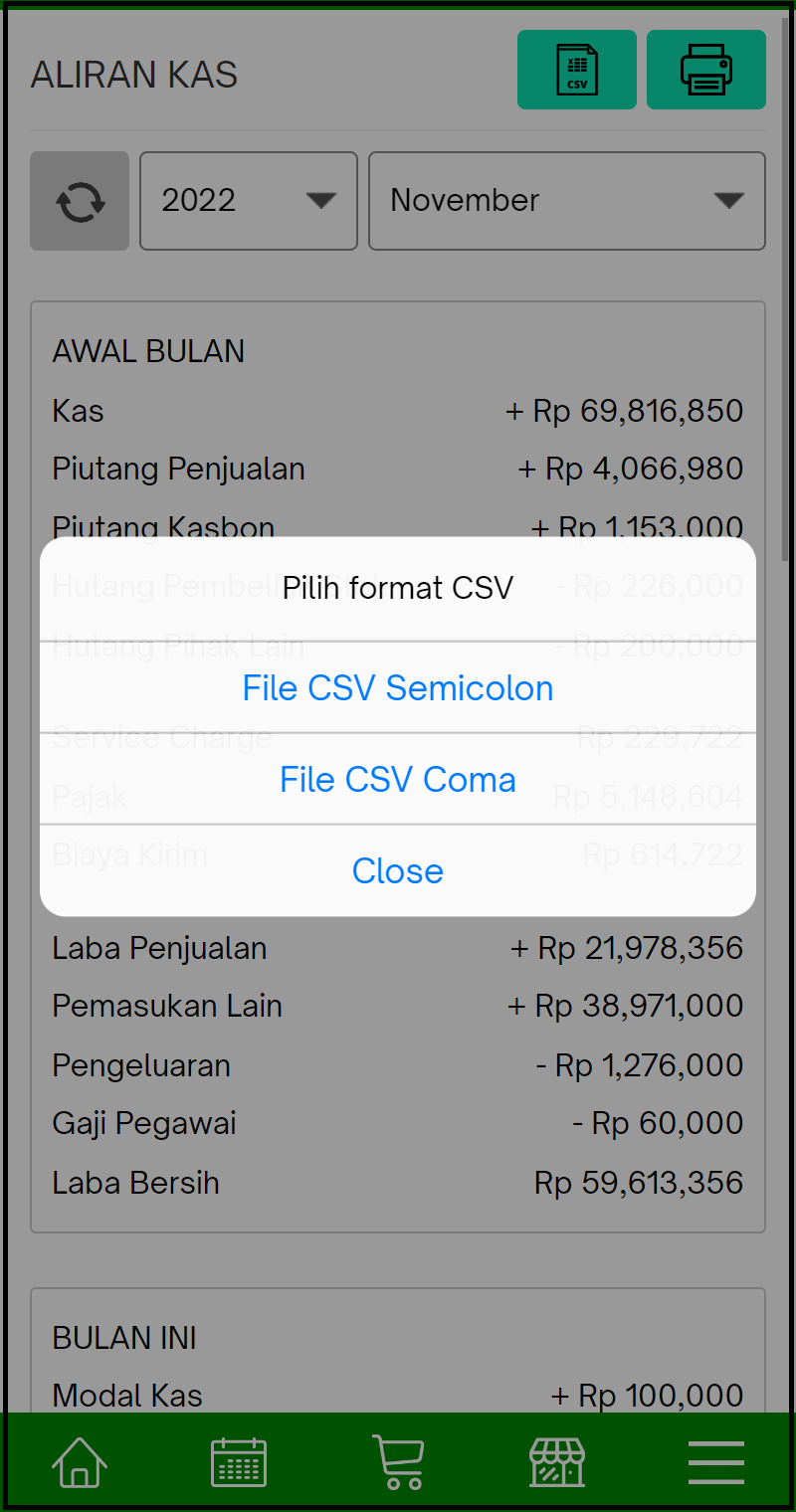Open the shopping cart icon
This screenshot has height=1512, width=796.
pos(397,1461)
